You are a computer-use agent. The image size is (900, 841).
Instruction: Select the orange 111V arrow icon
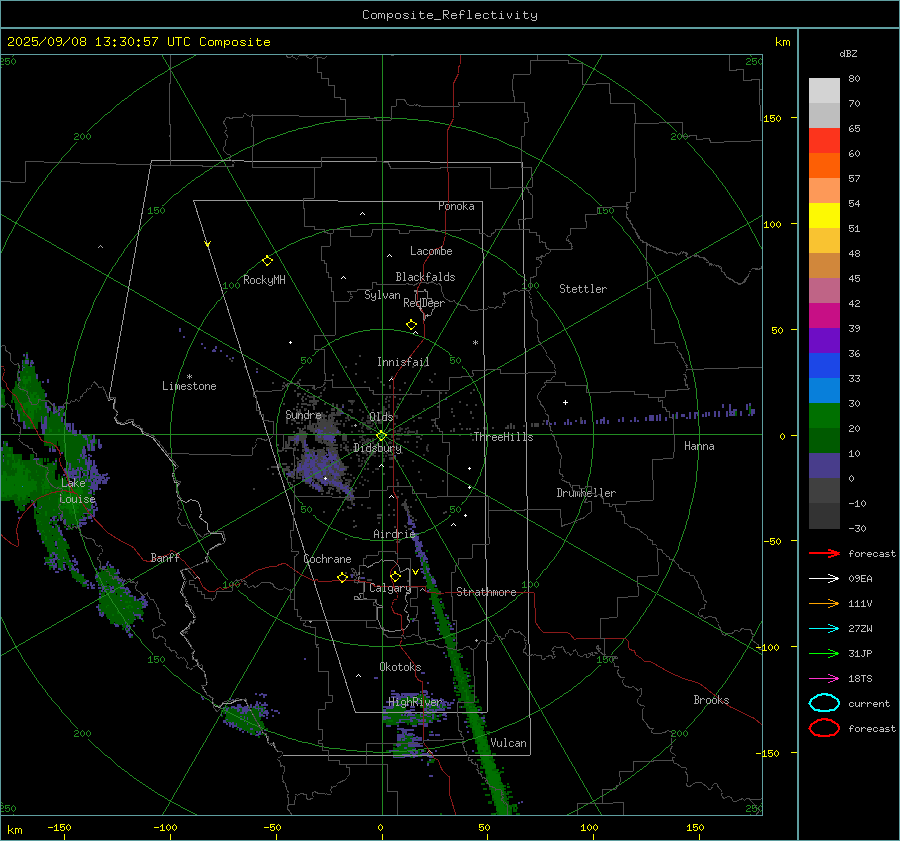pos(824,603)
